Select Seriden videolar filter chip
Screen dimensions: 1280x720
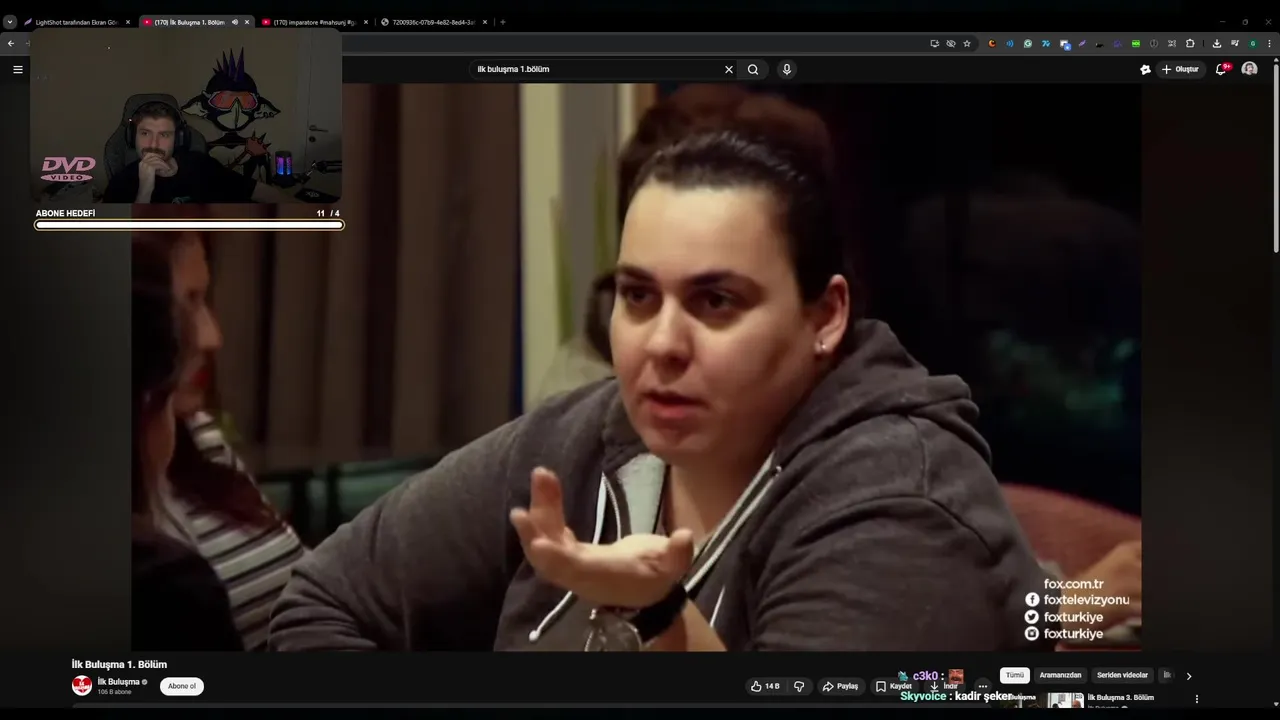[1122, 675]
